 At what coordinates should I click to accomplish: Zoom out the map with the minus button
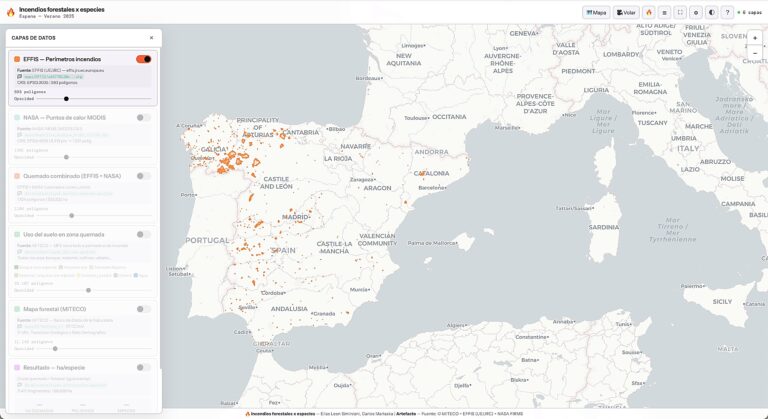pos(755,53)
